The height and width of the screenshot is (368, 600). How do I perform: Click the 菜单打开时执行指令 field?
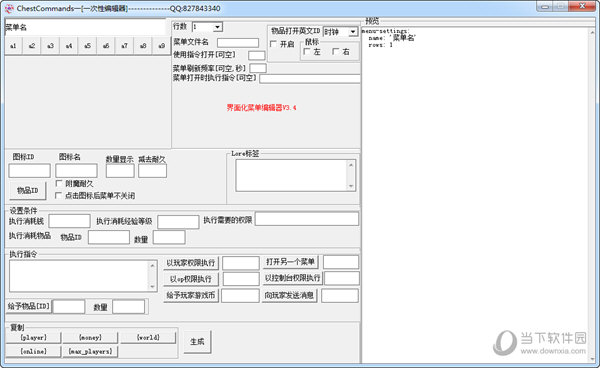point(310,79)
